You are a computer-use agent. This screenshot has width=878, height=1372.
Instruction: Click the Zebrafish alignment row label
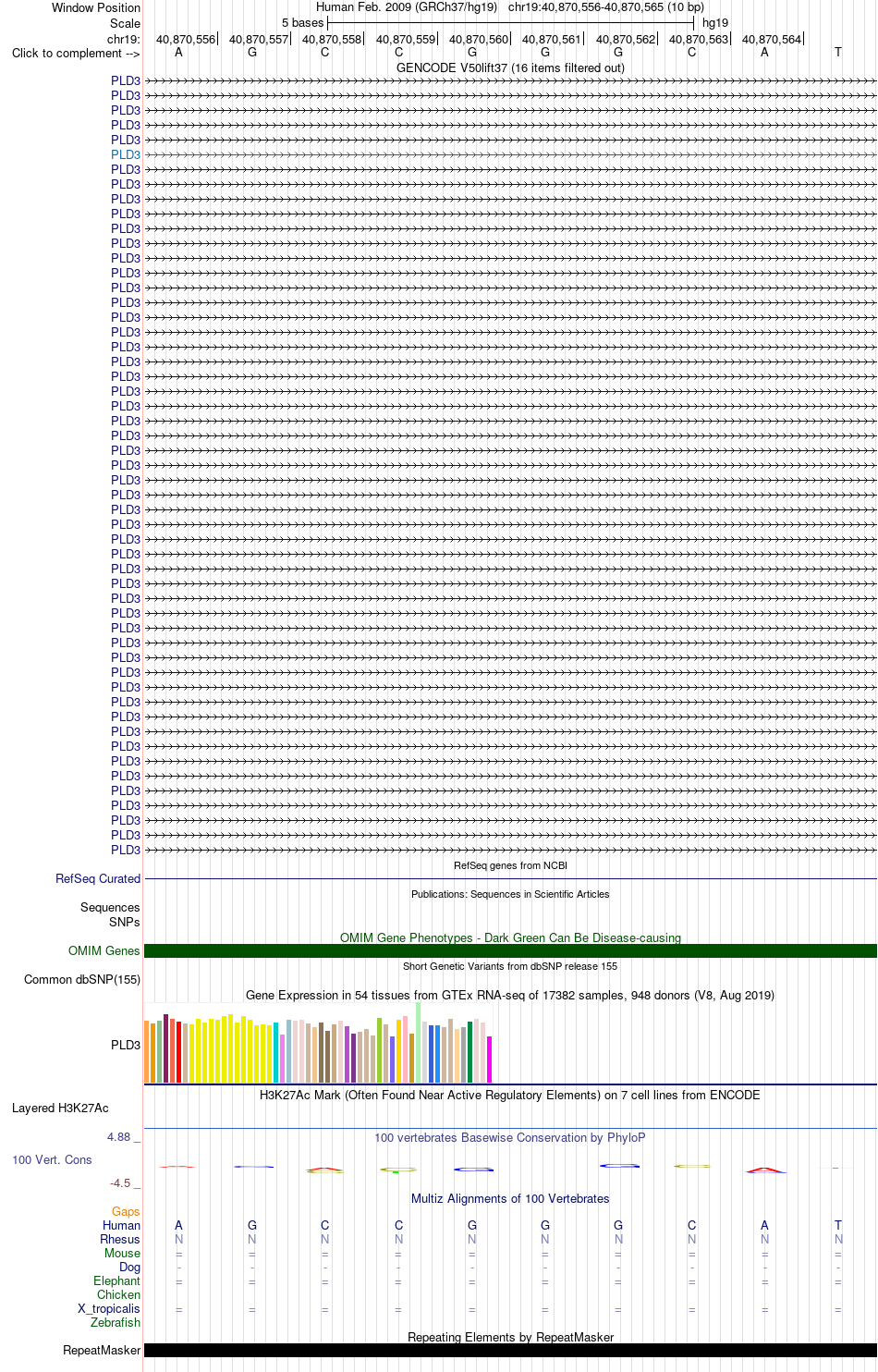point(116,1322)
